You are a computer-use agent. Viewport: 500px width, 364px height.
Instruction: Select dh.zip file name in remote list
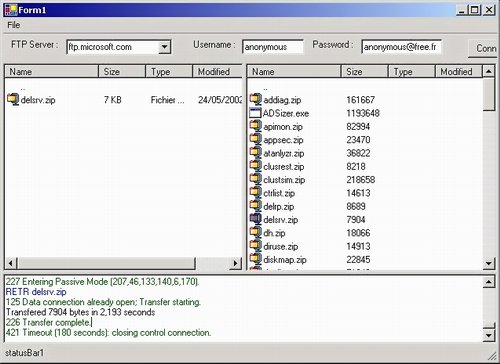(274, 233)
